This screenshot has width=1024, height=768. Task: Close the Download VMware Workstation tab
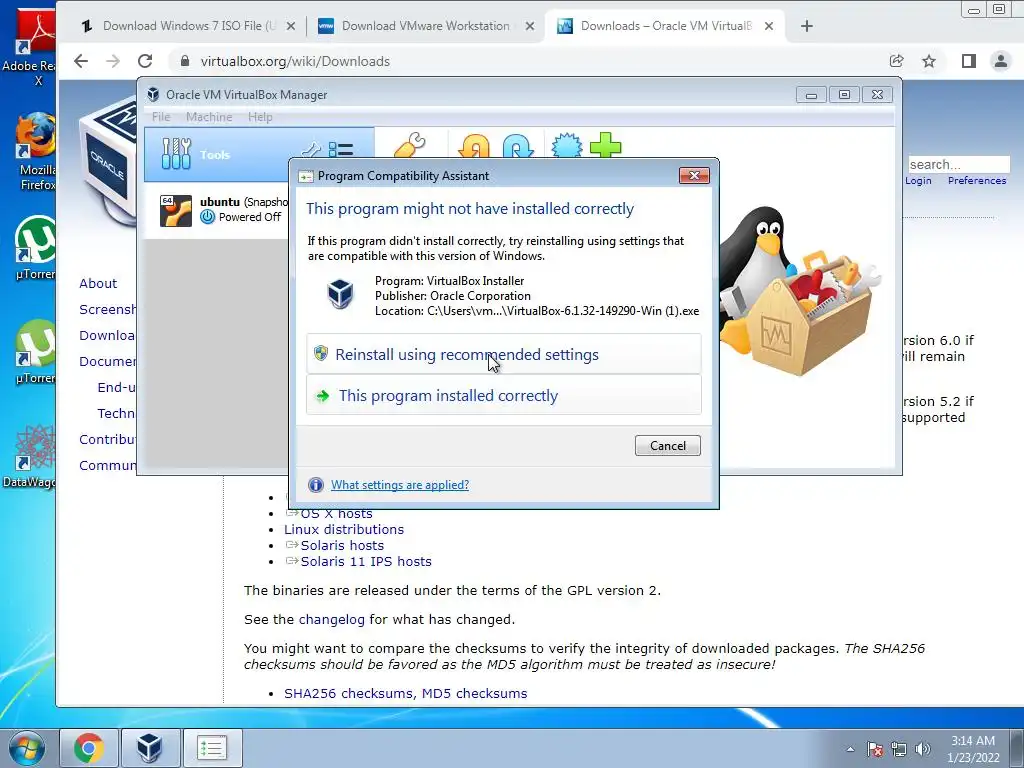(x=530, y=26)
